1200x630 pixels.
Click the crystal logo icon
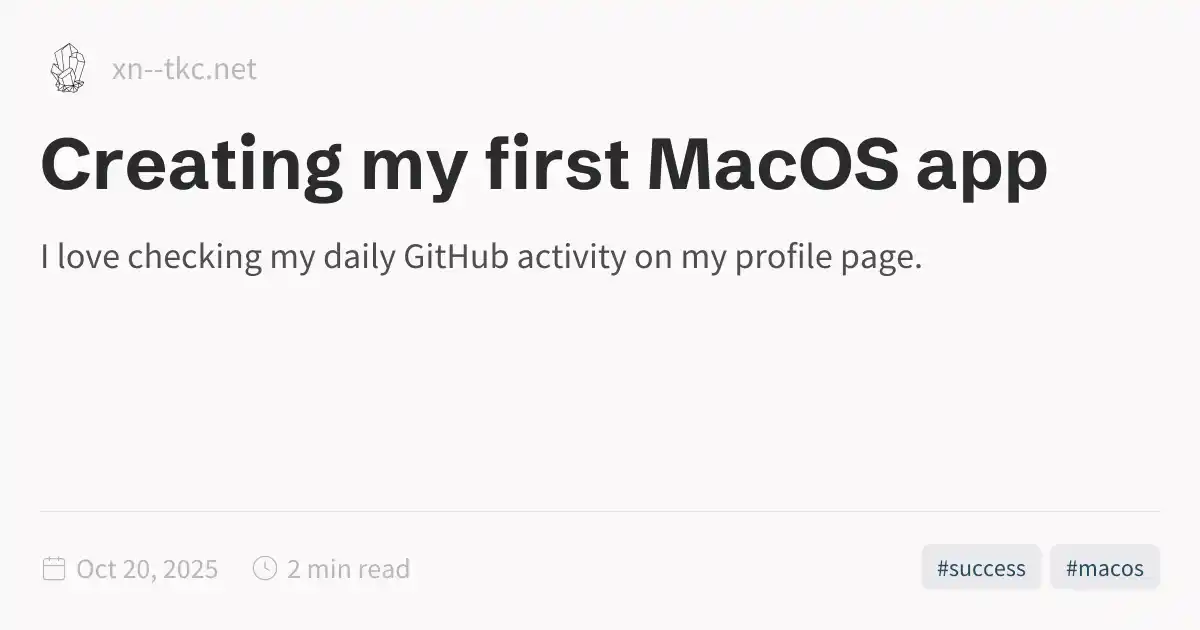[x=67, y=69]
